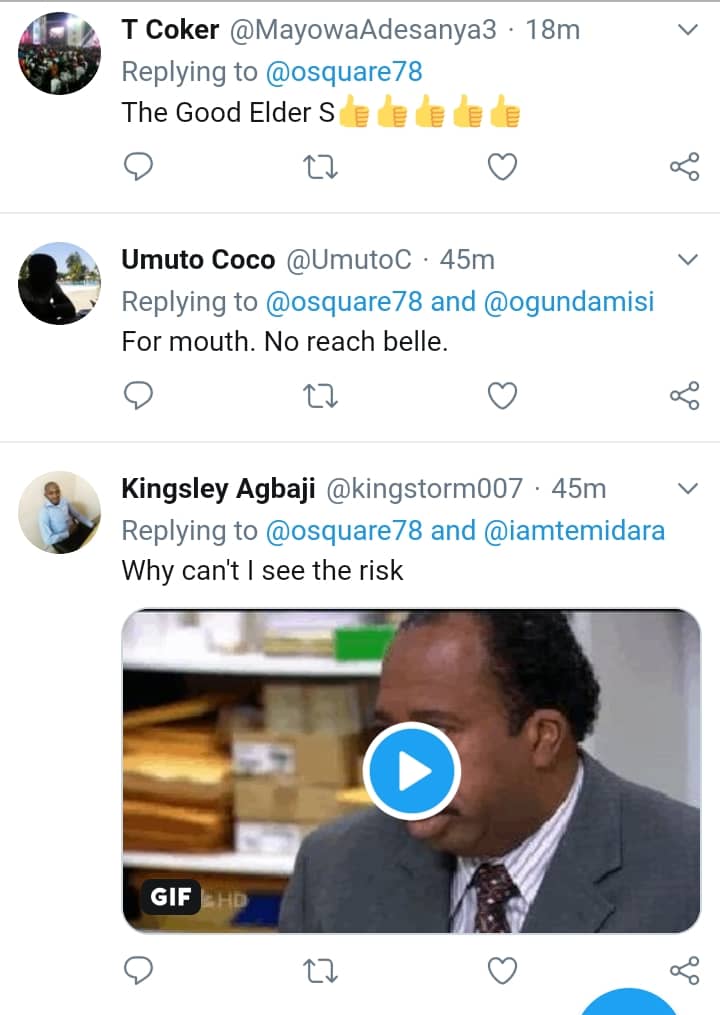Image resolution: width=720 pixels, height=1015 pixels.
Task: Open the @ogundamisi mention link
Action: point(568,301)
